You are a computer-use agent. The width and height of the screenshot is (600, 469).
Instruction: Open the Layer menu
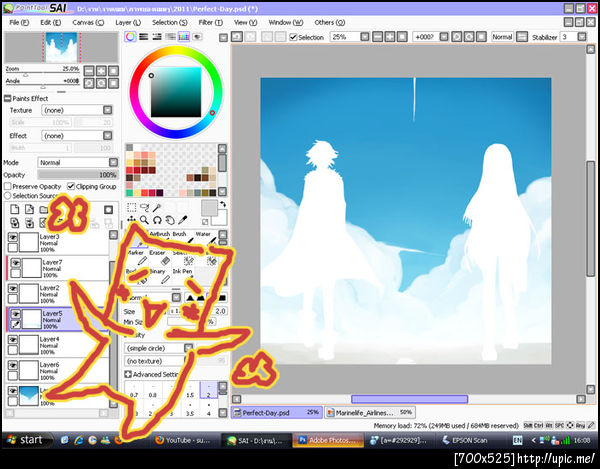coord(128,23)
